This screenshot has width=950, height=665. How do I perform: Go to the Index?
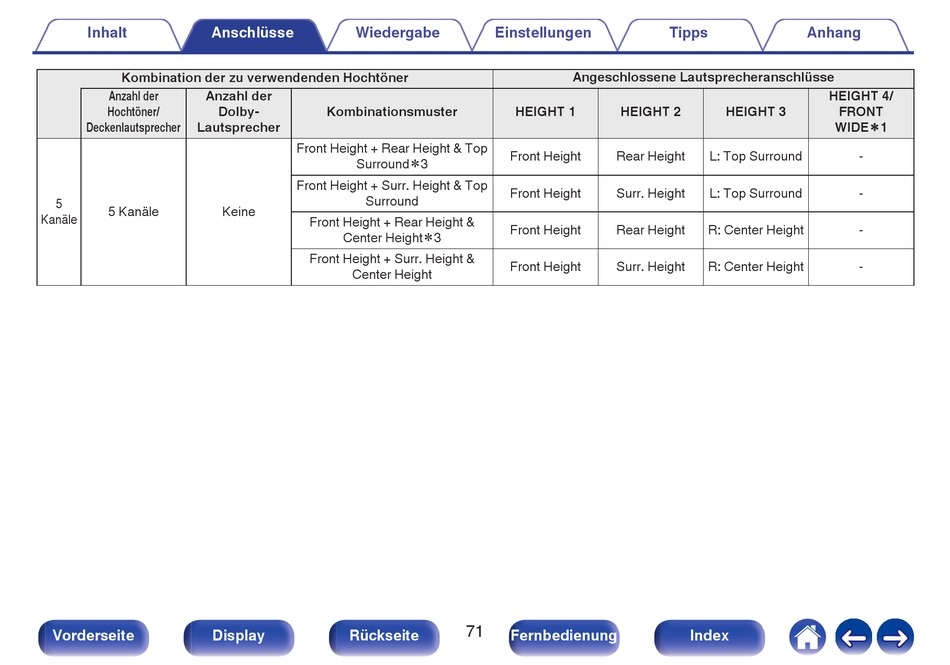point(709,637)
